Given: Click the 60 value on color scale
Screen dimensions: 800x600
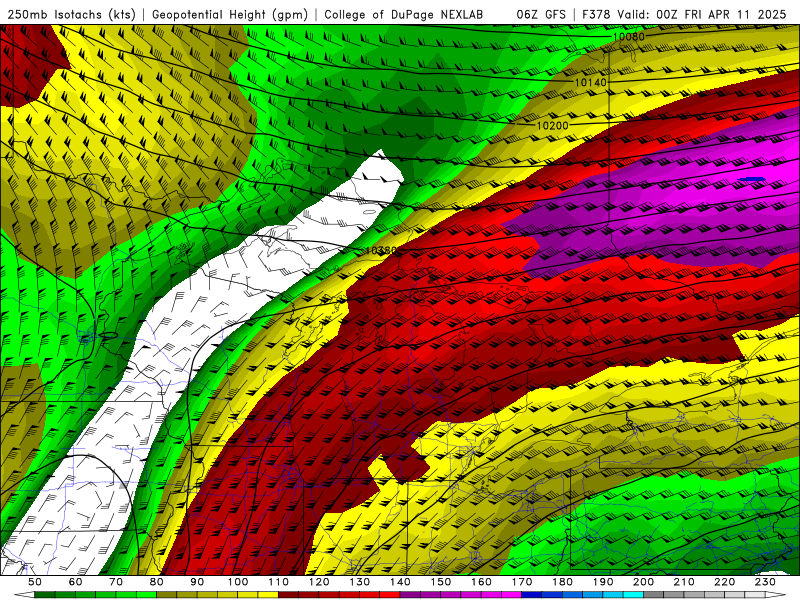Looking at the screenshot, I should pos(76,582).
